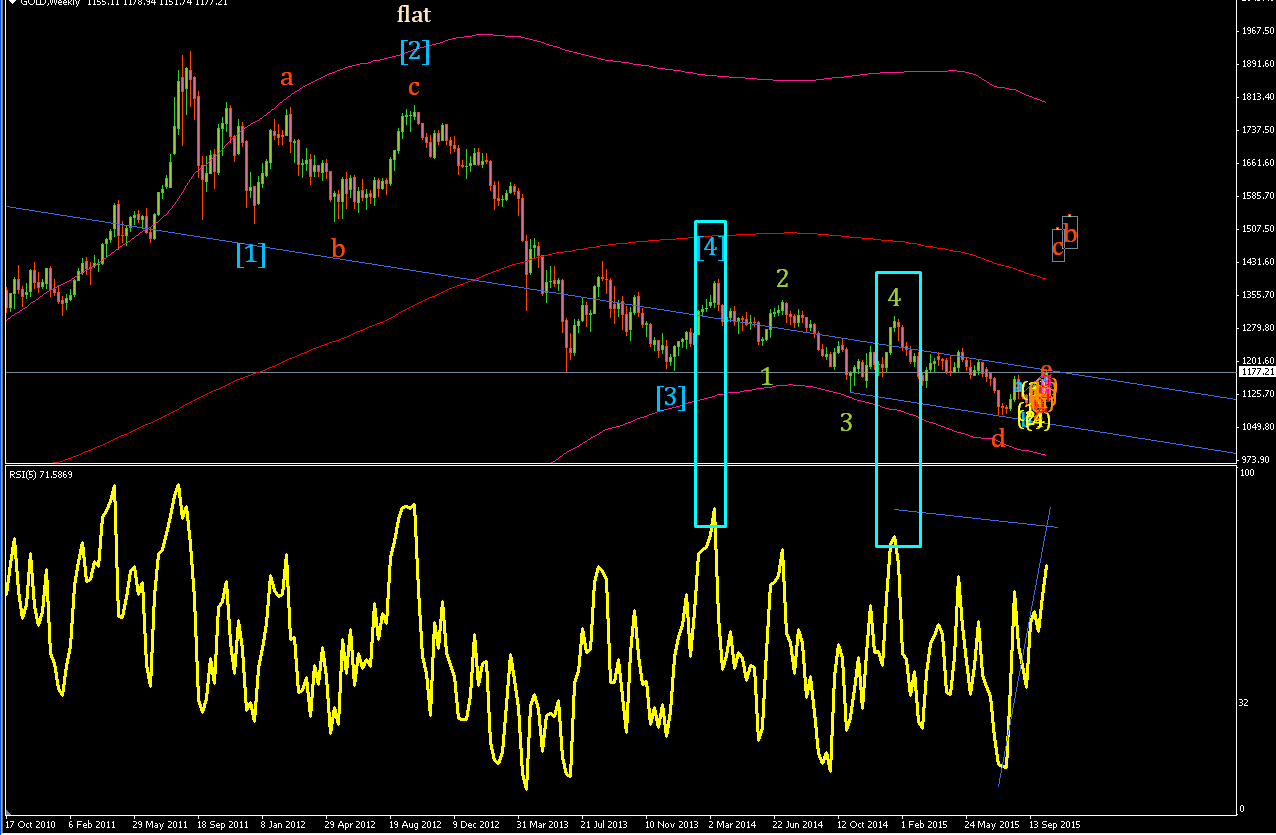The width and height of the screenshot is (1276, 835).
Task: Click the 21 Jul 2013 date label
Action: tap(603, 825)
